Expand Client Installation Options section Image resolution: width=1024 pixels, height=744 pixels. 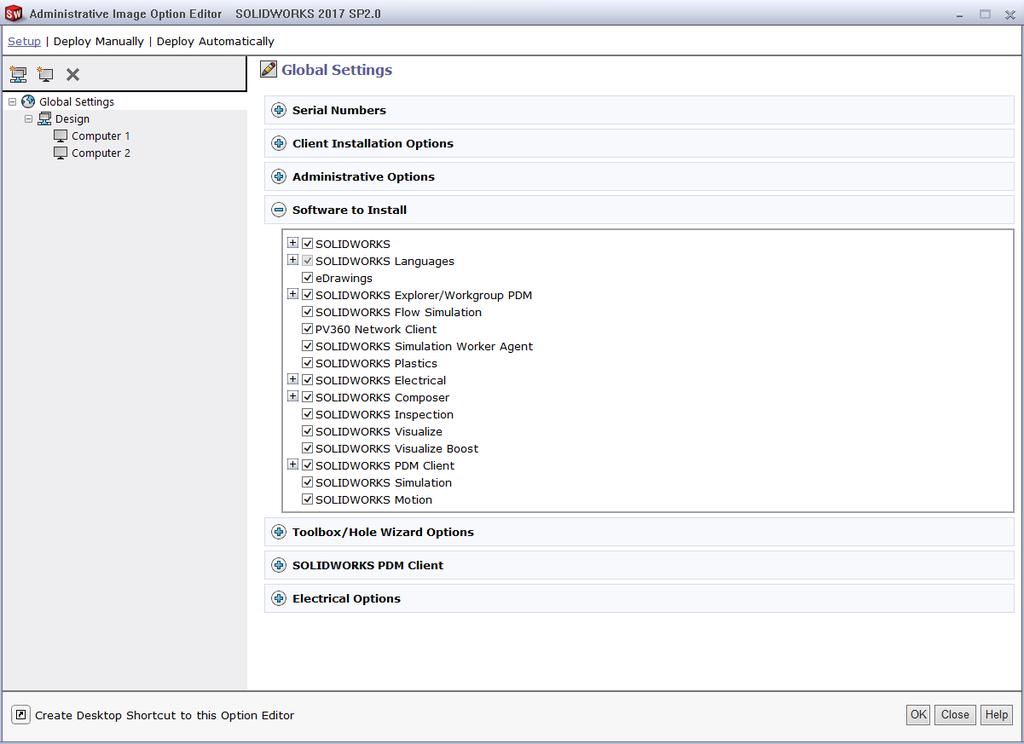click(x=279, y=143)
